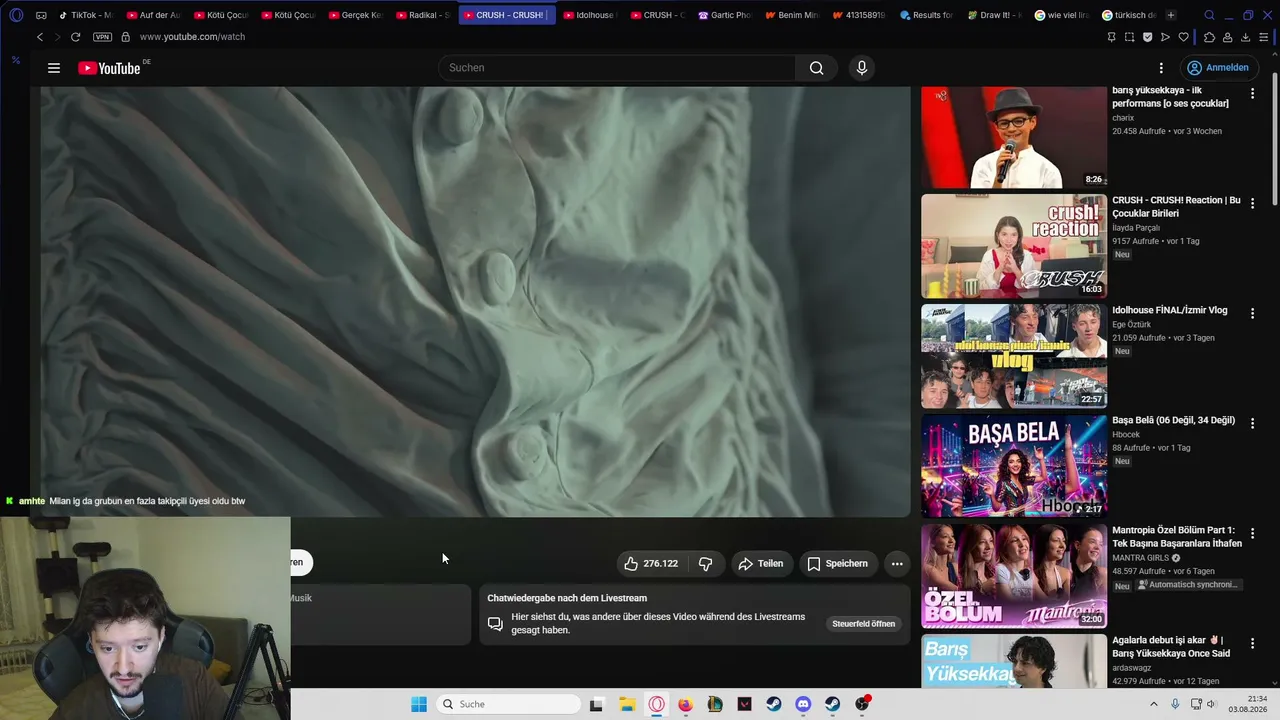This screenshot has height=720, width=1280.
Task: Click Steuerfeld öffnen for chat replay
Action: point(864,624)
